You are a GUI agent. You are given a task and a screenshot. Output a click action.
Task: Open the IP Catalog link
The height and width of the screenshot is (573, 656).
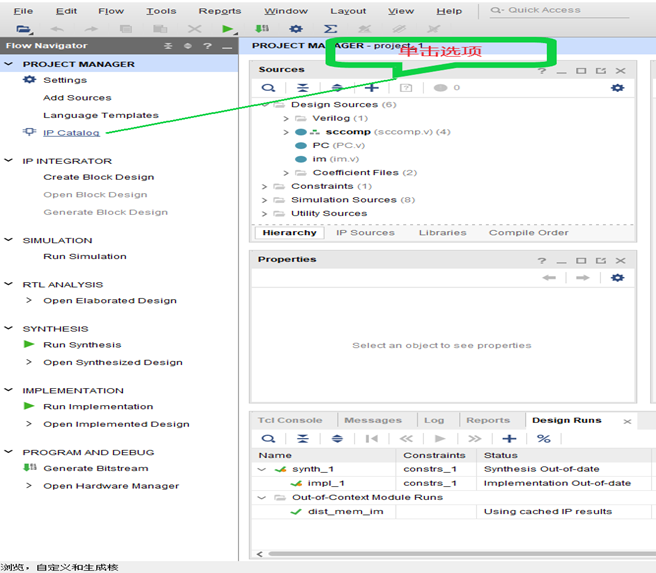click(x=71, y=132)
